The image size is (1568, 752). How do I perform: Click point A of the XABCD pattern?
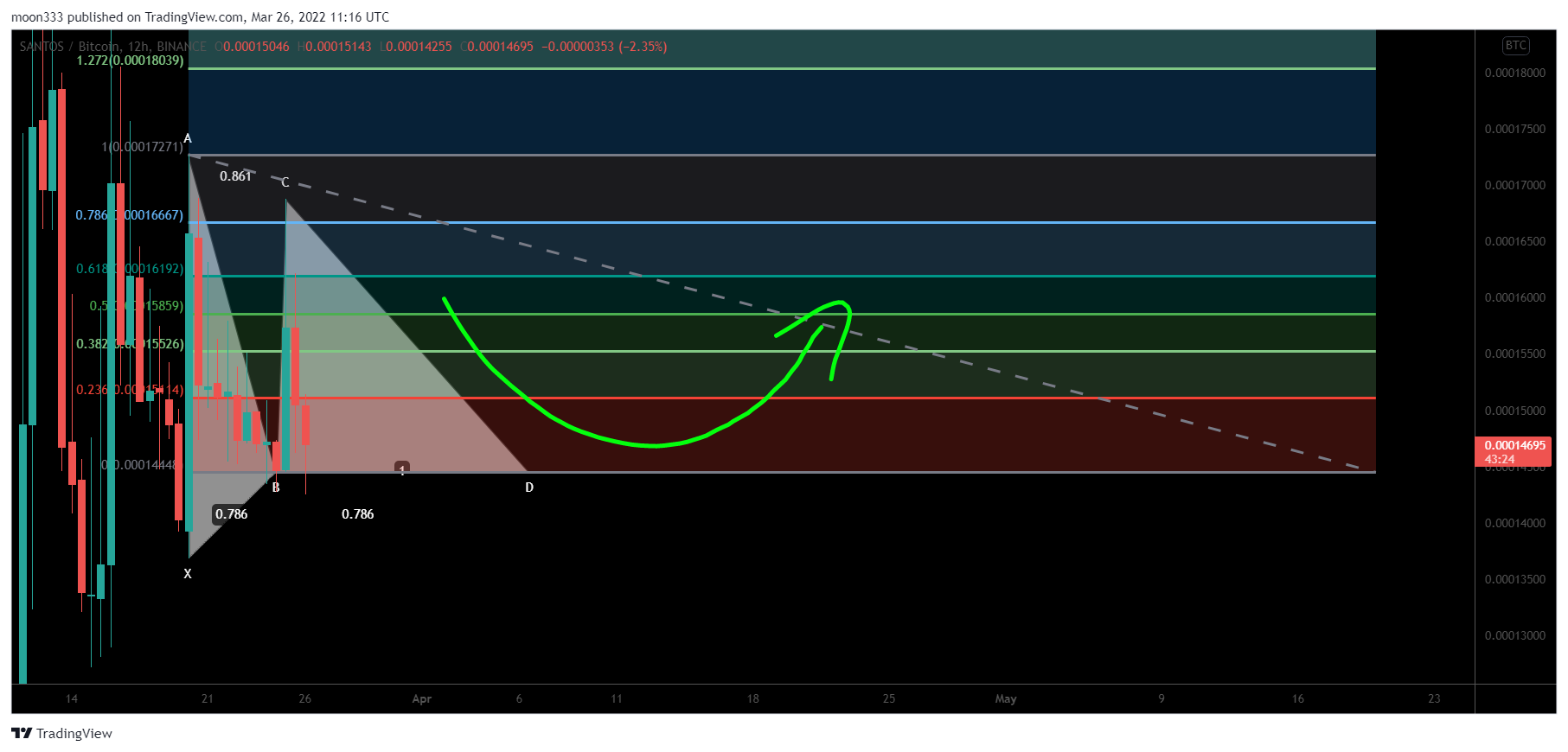(188, 138)
